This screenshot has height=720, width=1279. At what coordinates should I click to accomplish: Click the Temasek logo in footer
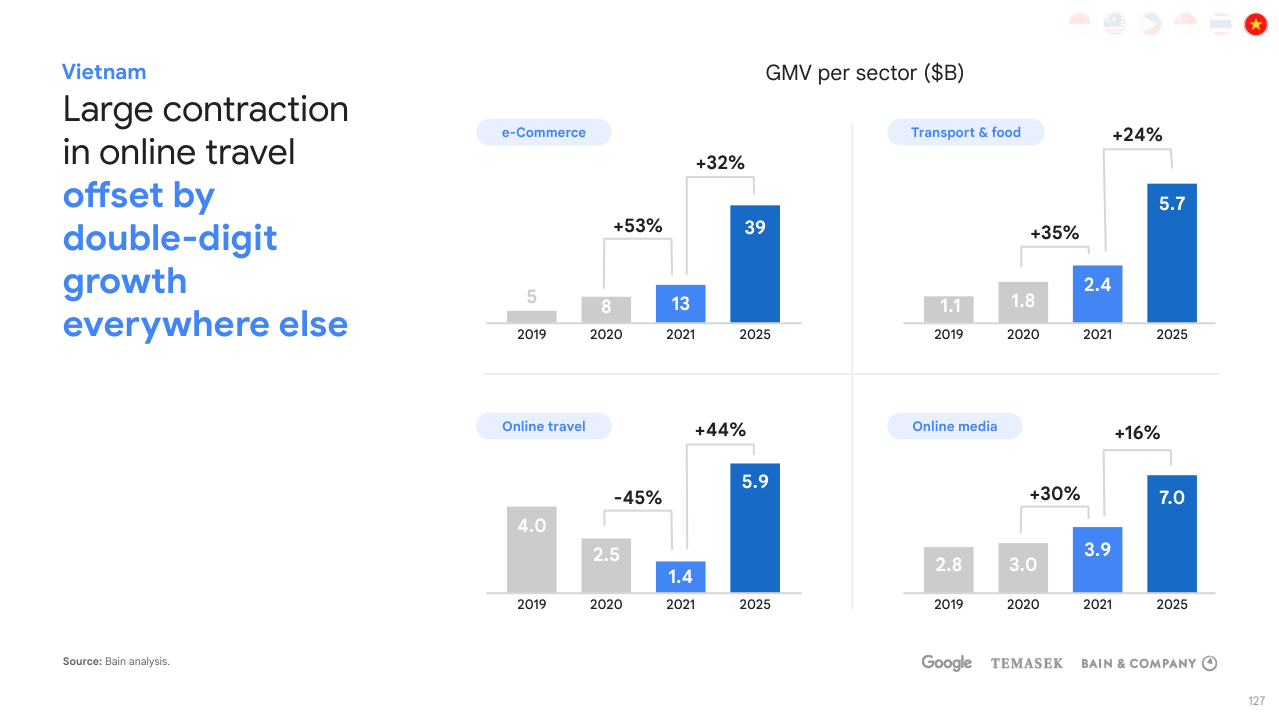[x=1026, y=663]
